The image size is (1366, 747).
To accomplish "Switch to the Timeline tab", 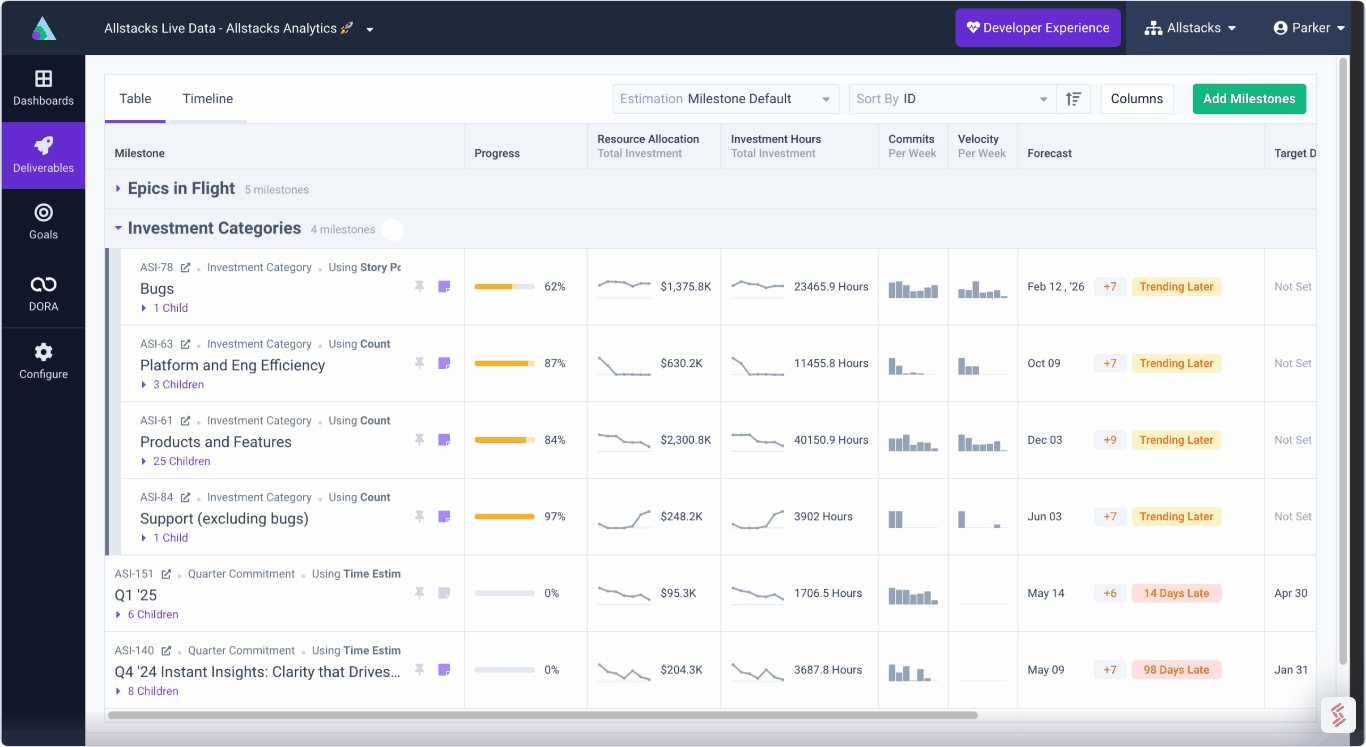I will point(208,99).
